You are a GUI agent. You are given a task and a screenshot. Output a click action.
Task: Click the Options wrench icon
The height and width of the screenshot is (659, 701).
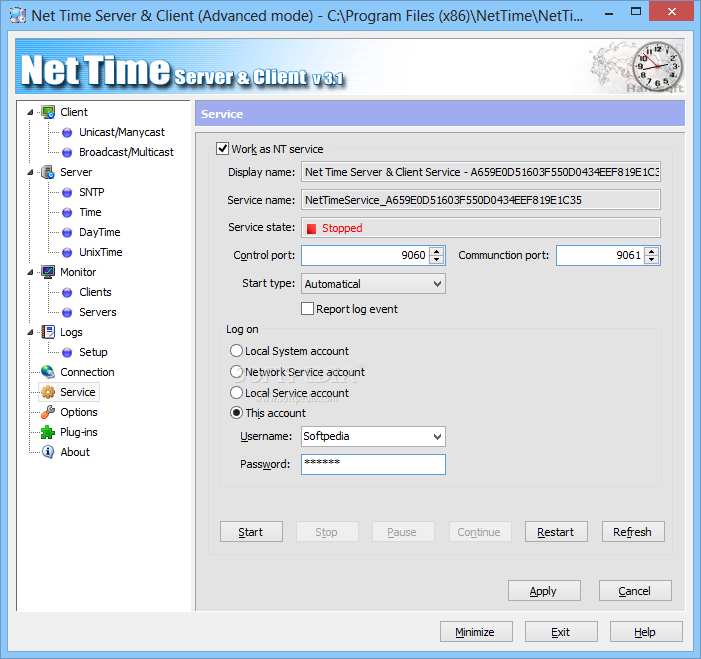click(48, 412)
